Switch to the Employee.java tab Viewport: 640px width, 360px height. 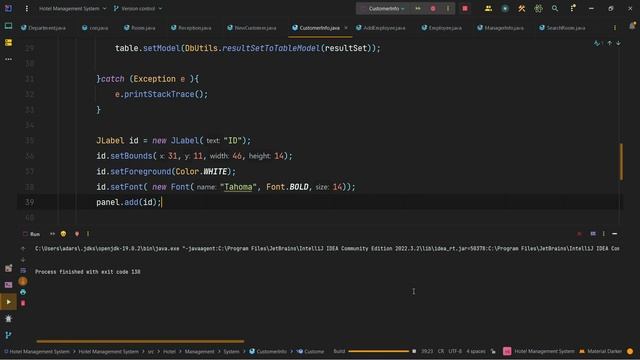[442, 28]
